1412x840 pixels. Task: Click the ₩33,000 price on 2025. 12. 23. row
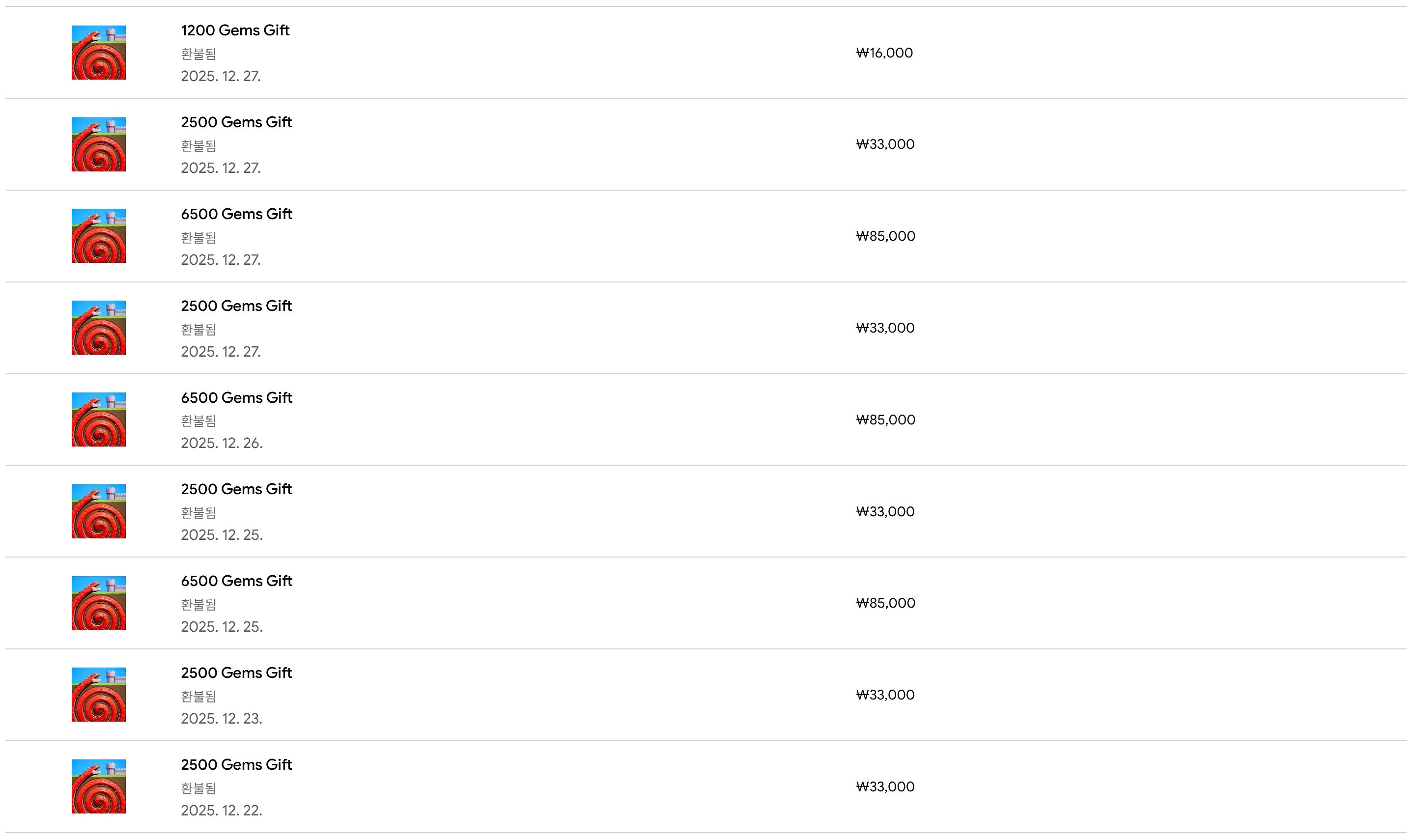point(885,695)
